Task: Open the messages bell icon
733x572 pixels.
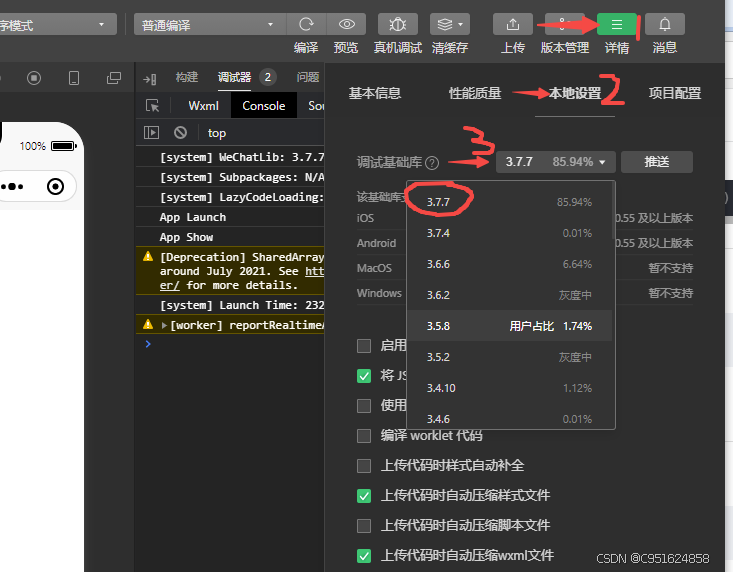Action: pyautogui.click(x=665, y=24)
